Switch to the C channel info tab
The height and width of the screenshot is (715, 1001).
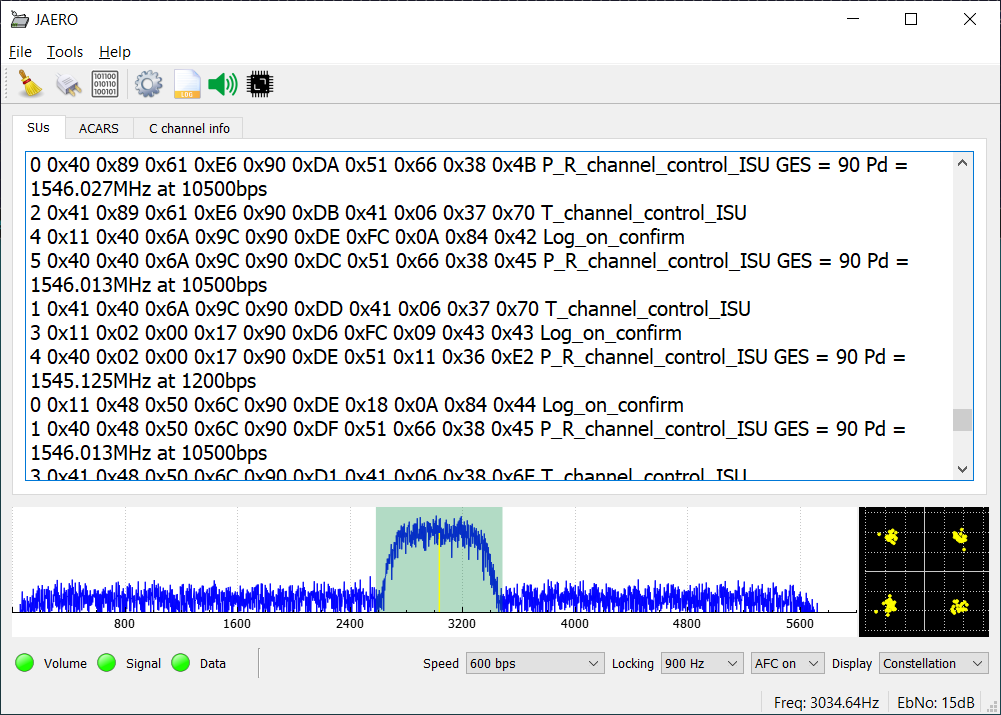189,128
